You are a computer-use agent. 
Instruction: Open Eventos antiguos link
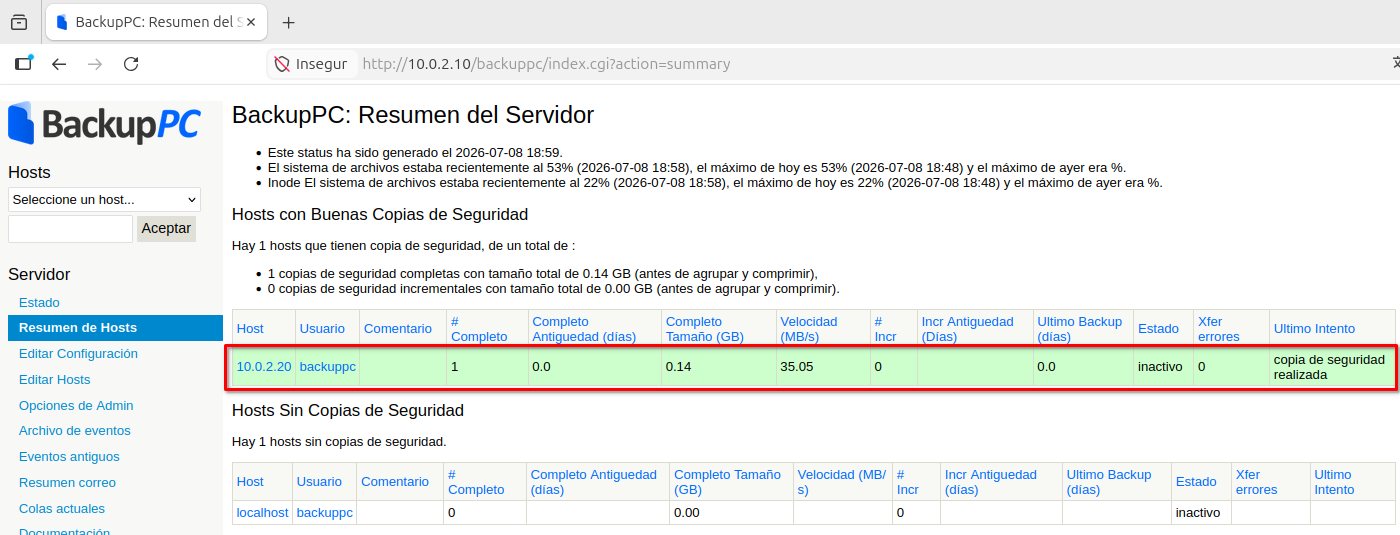tap(69, 457)
